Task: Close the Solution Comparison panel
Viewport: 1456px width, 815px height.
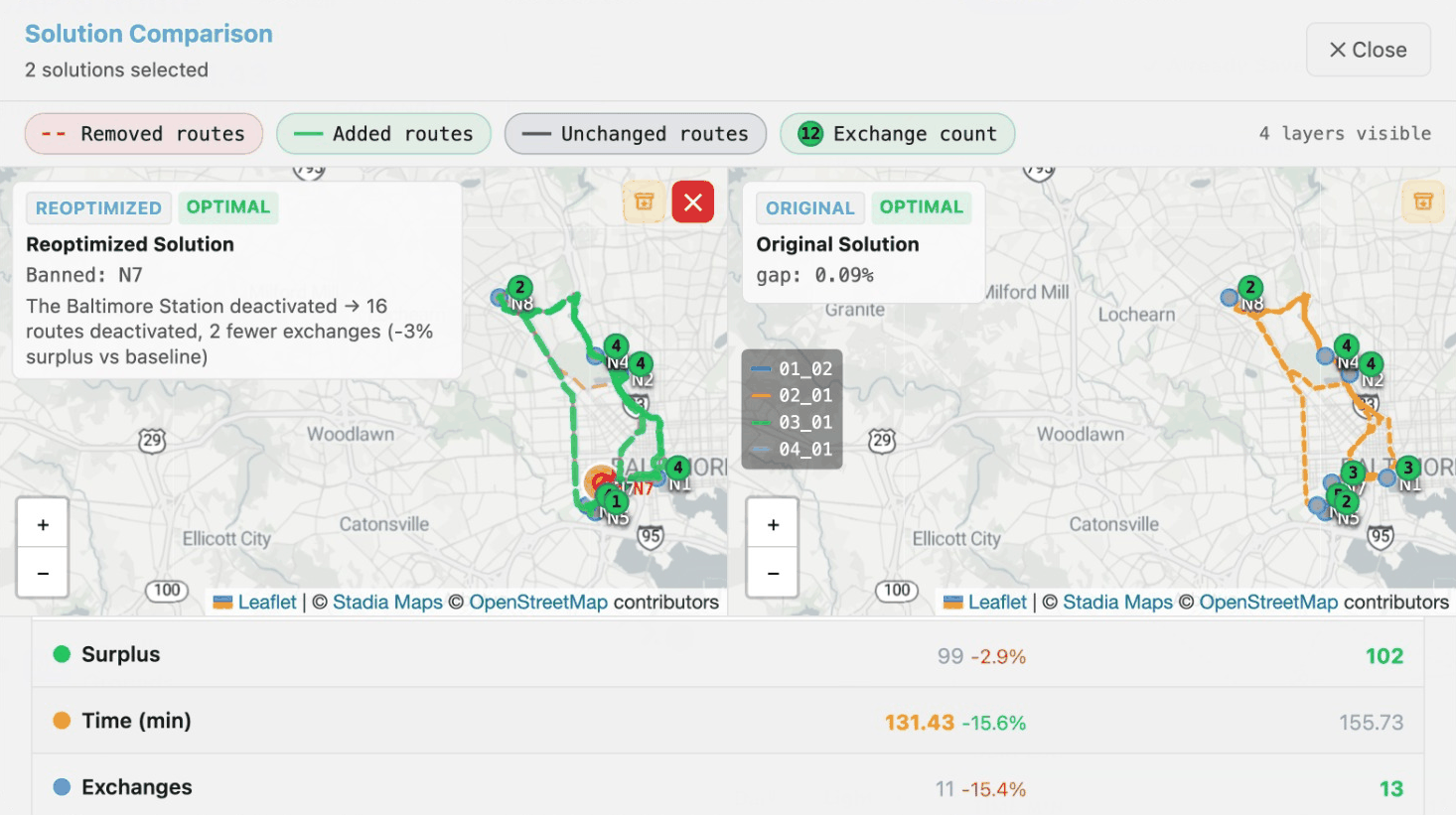Action: pyautogui.click(x=1368, y=50)
